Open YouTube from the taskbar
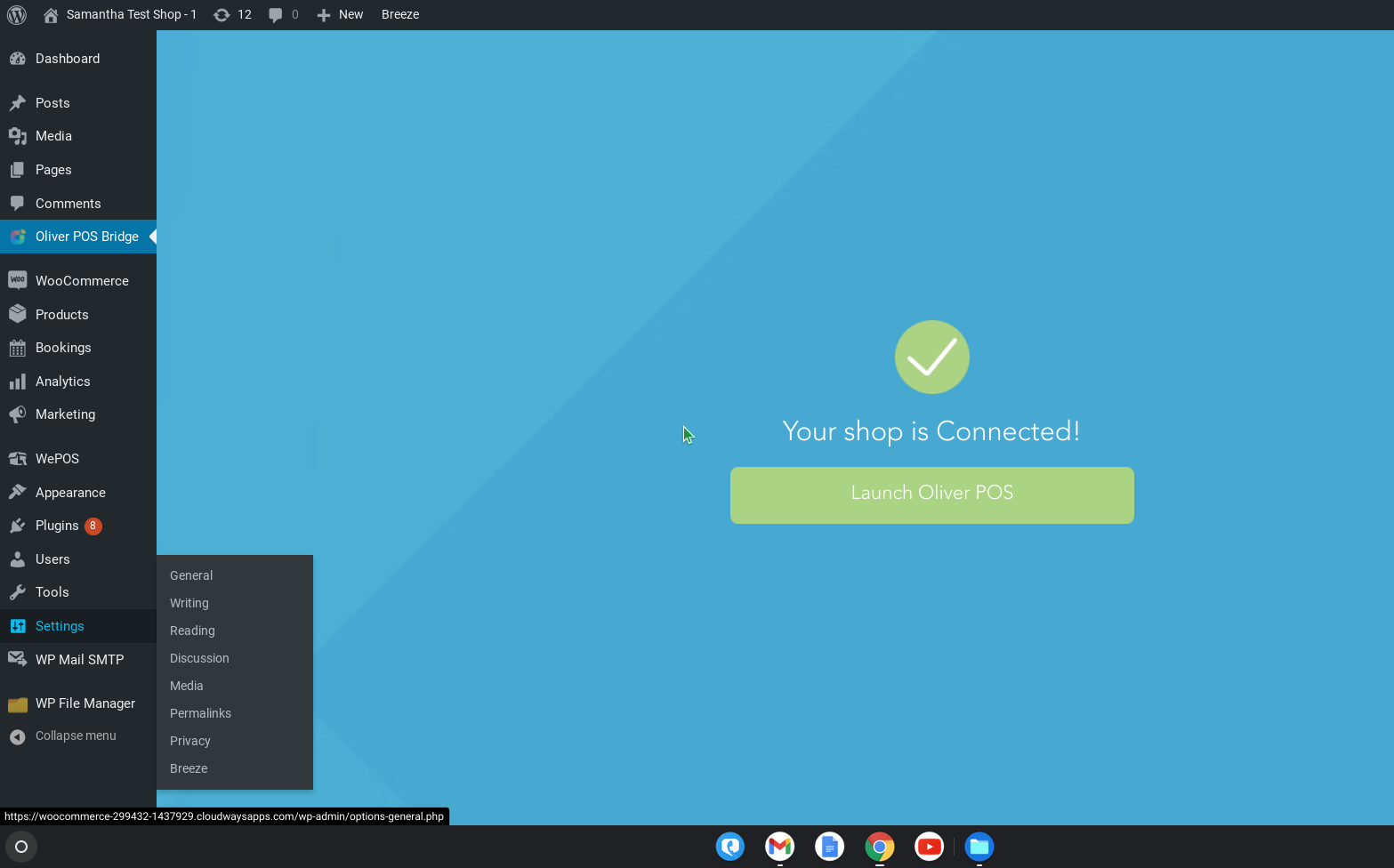 930,847
